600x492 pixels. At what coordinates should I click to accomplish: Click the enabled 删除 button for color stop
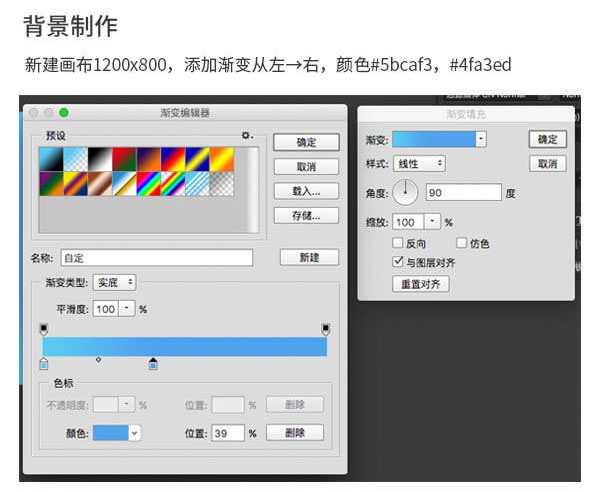click(295, 433)
